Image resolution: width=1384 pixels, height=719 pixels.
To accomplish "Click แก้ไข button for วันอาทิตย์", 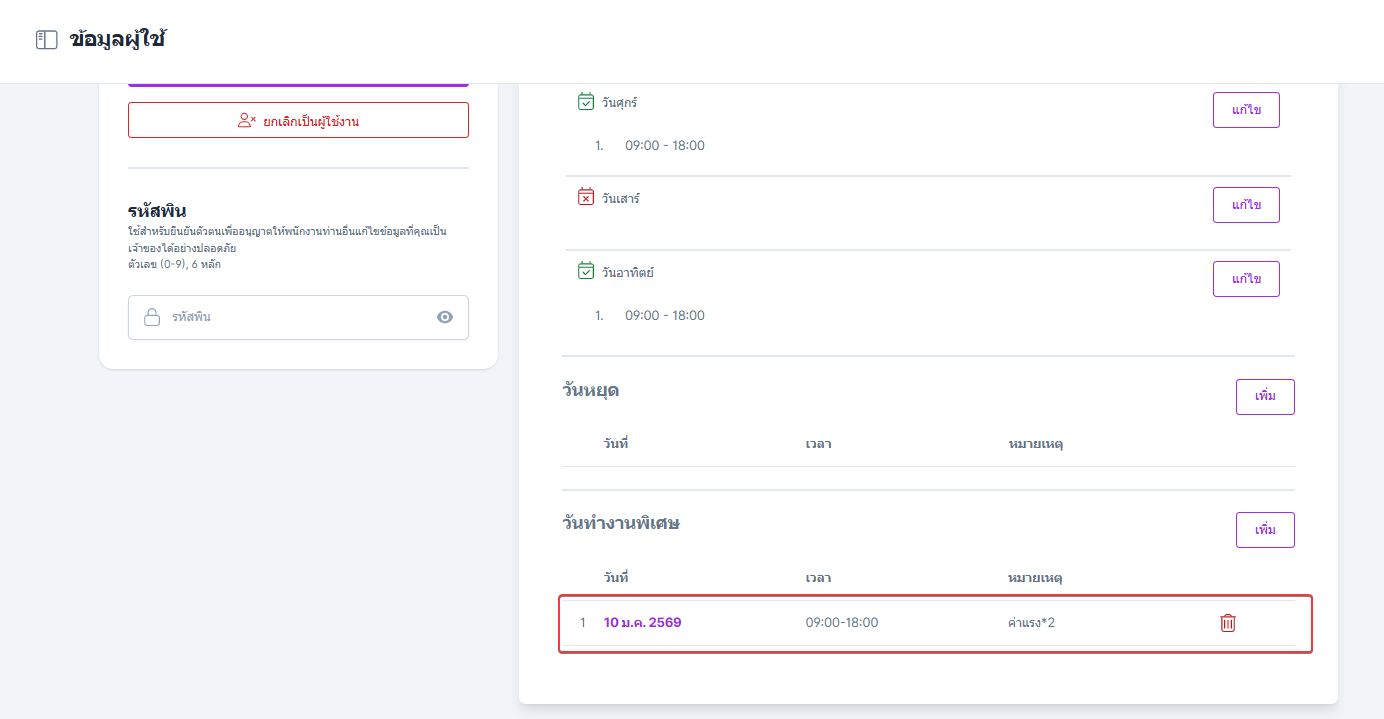I will click(x=1246, y=279).
